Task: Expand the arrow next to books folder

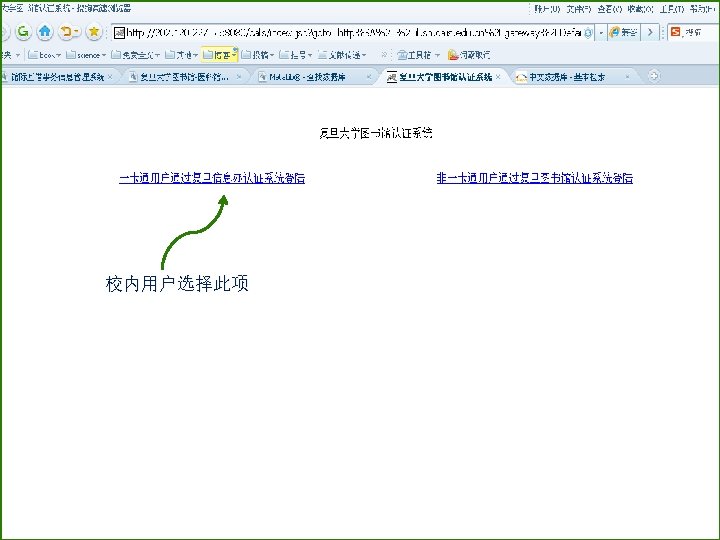Action: click(x=59, y=56)
